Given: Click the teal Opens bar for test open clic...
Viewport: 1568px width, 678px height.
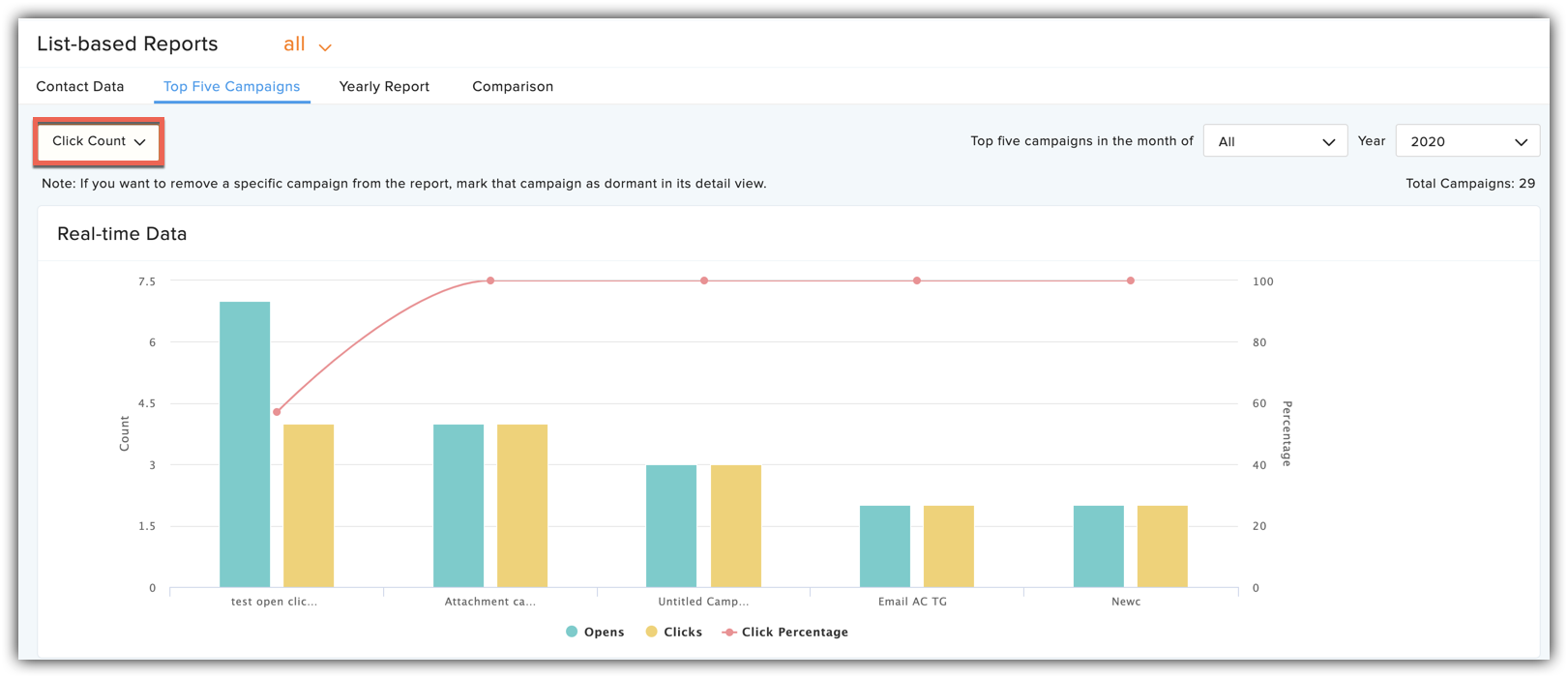Looking at the screenshot, I should tap(245, 444).
